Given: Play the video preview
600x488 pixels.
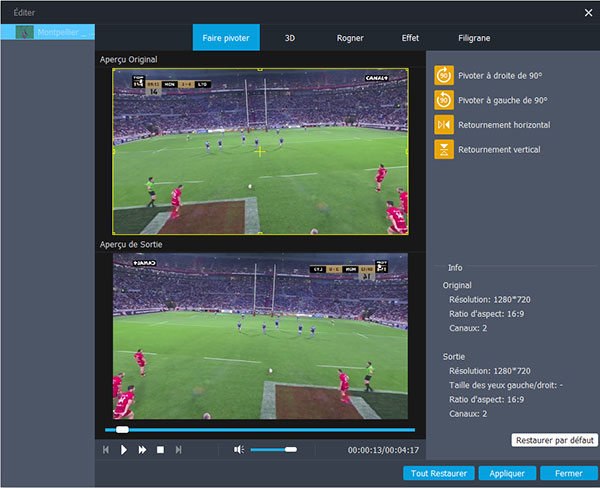Looking at the screenshot, I should click(x=124, y=450).
